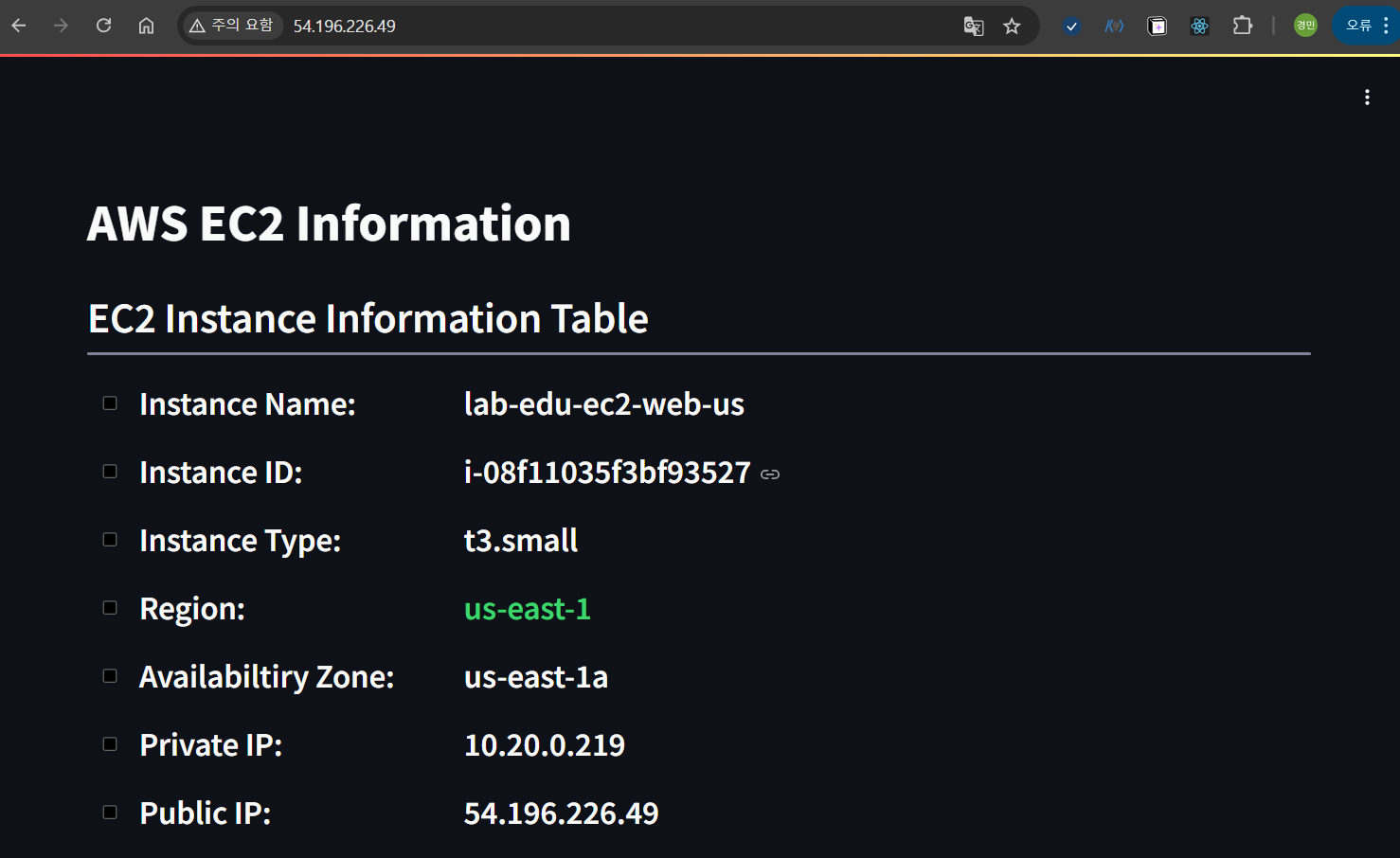This screenshot has width=1400, height=858.
Task: Click the Instance ID: label
Action: [x=221, y=473]
